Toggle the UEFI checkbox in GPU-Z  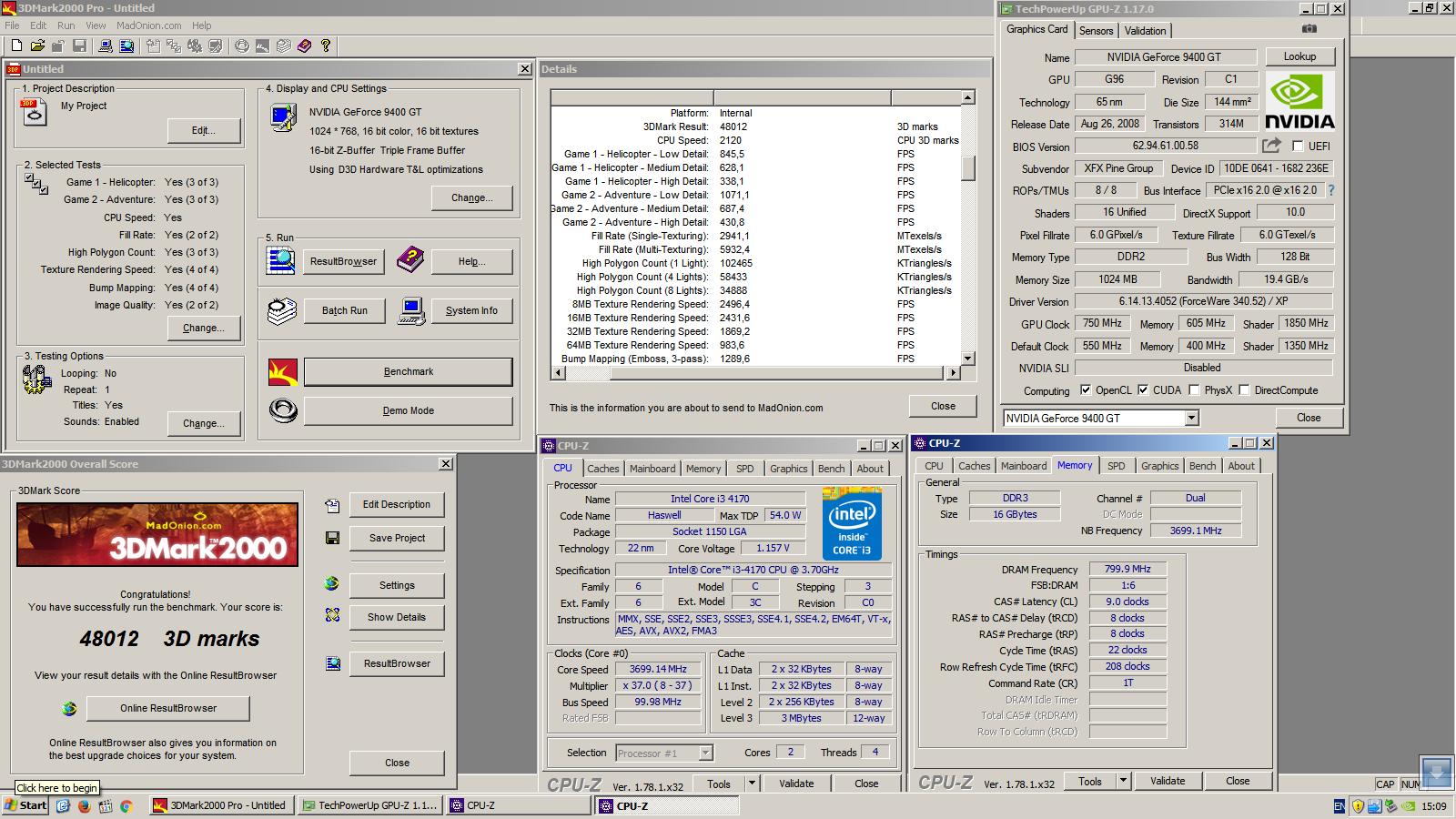tap(1298, 146)
